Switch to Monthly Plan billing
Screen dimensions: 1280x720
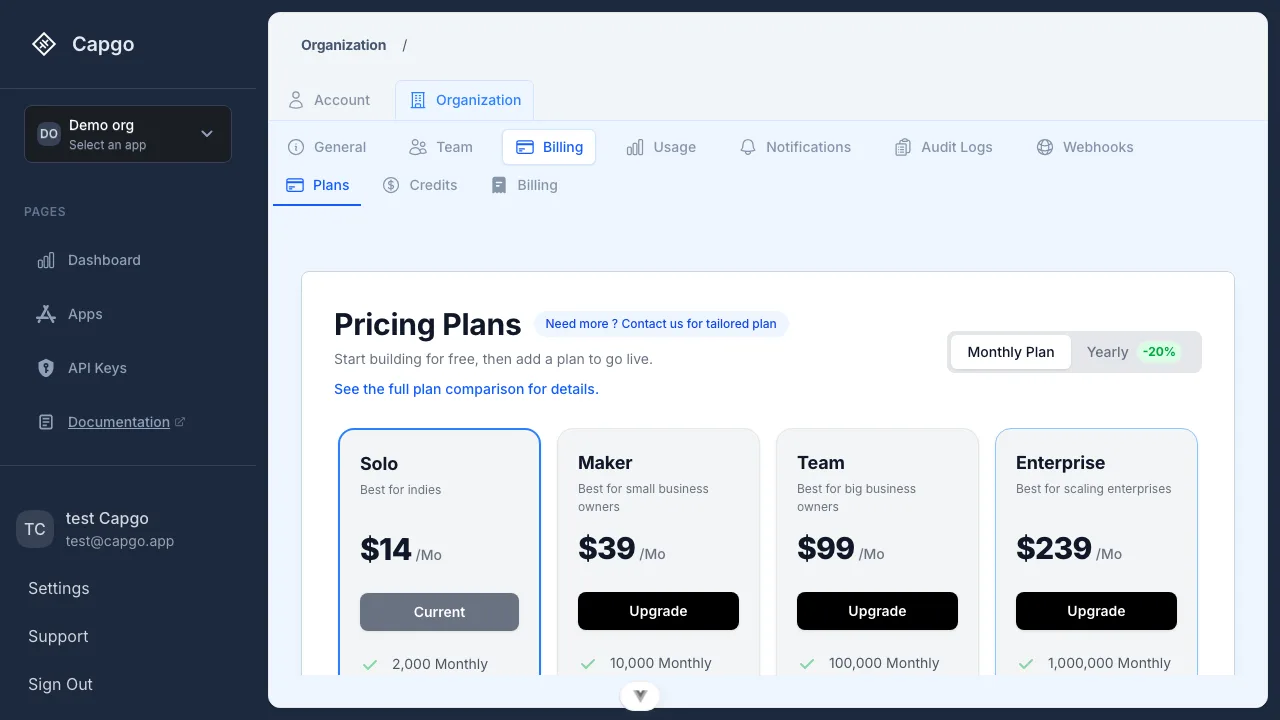pyautogui.click(x=1011, y=352)
